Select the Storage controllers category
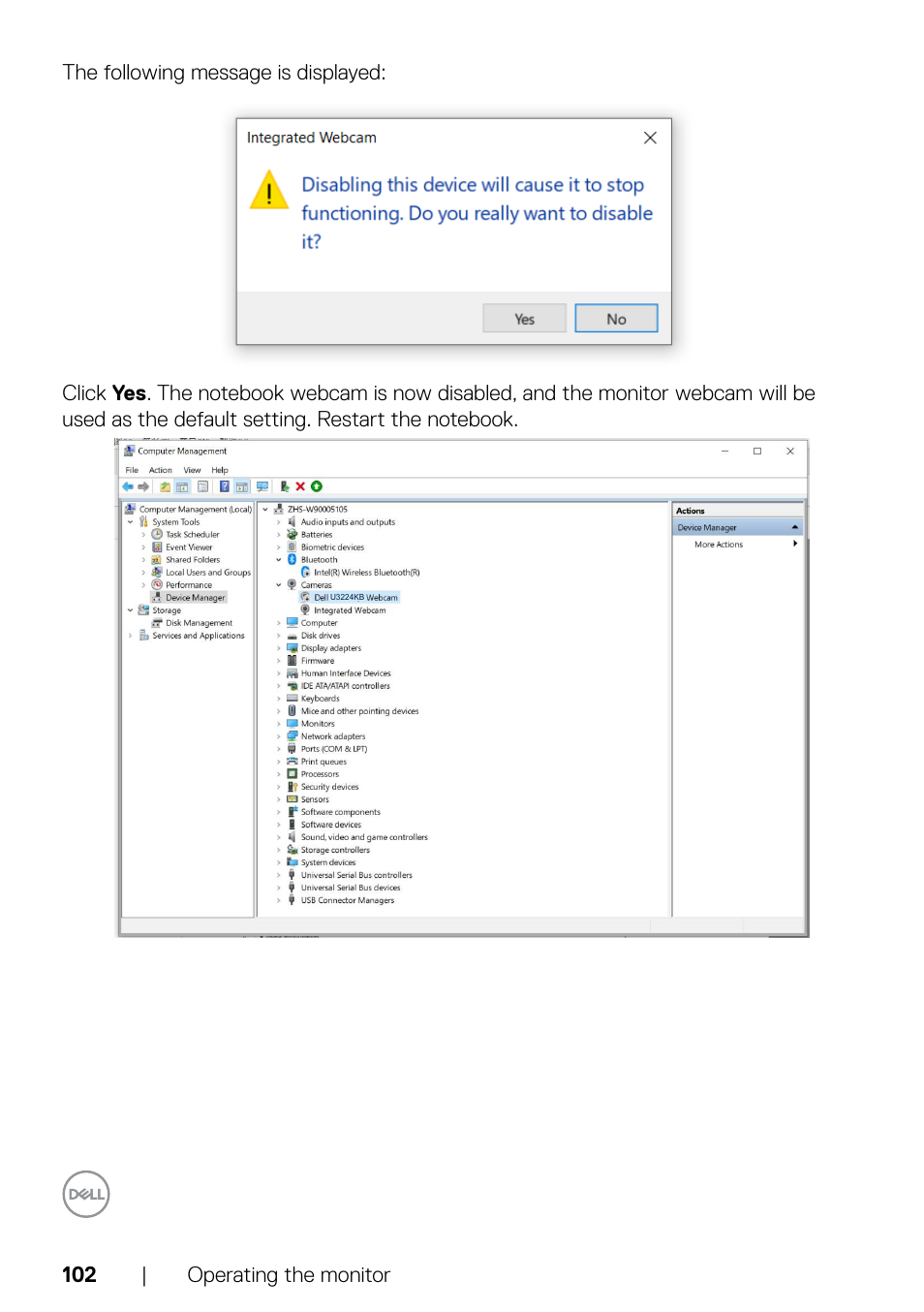Screen dimensions: 924x1312 [335, 850]
